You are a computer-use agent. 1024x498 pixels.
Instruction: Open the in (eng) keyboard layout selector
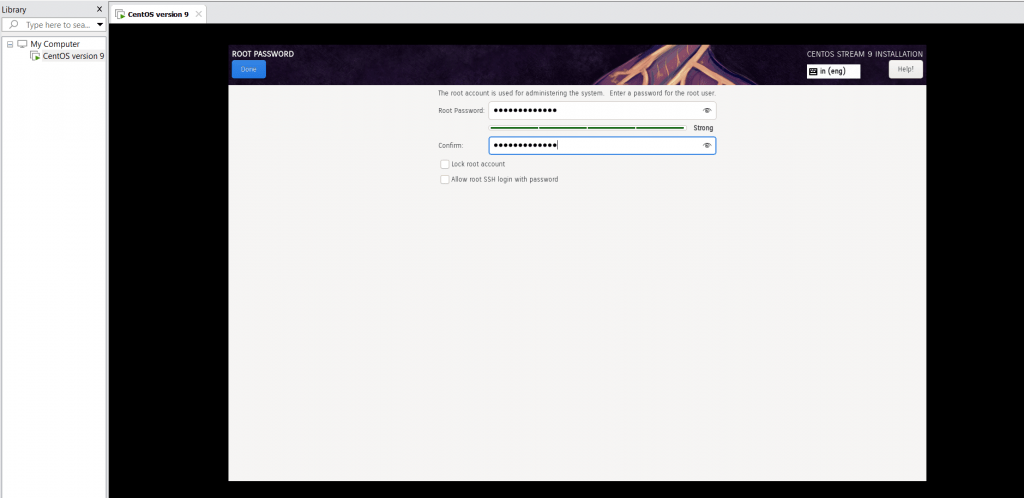[x=833, y=72]
